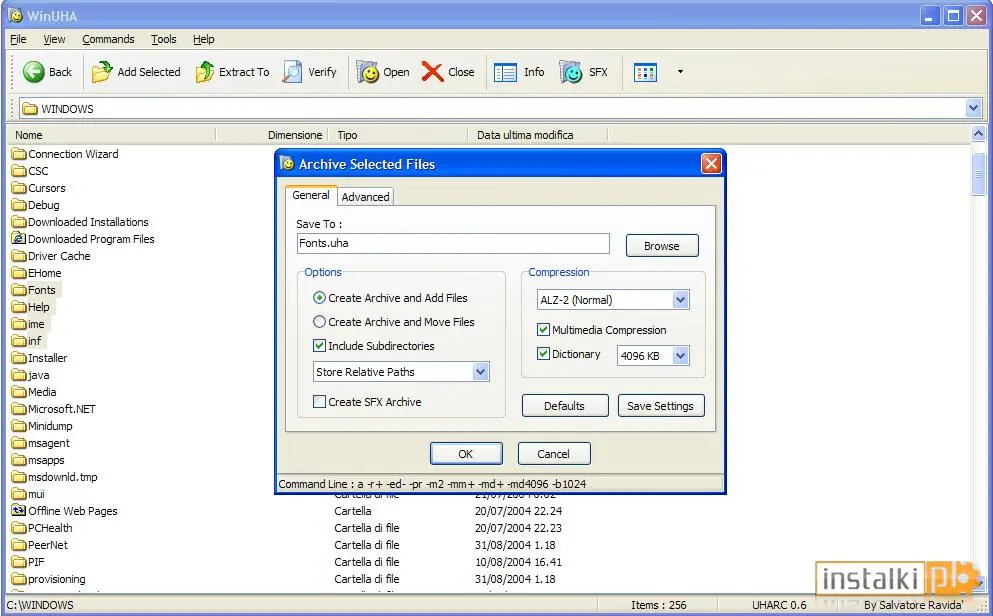Select the PIF folder row
This screenshot has height=616, width=993.
coord(28,562)
